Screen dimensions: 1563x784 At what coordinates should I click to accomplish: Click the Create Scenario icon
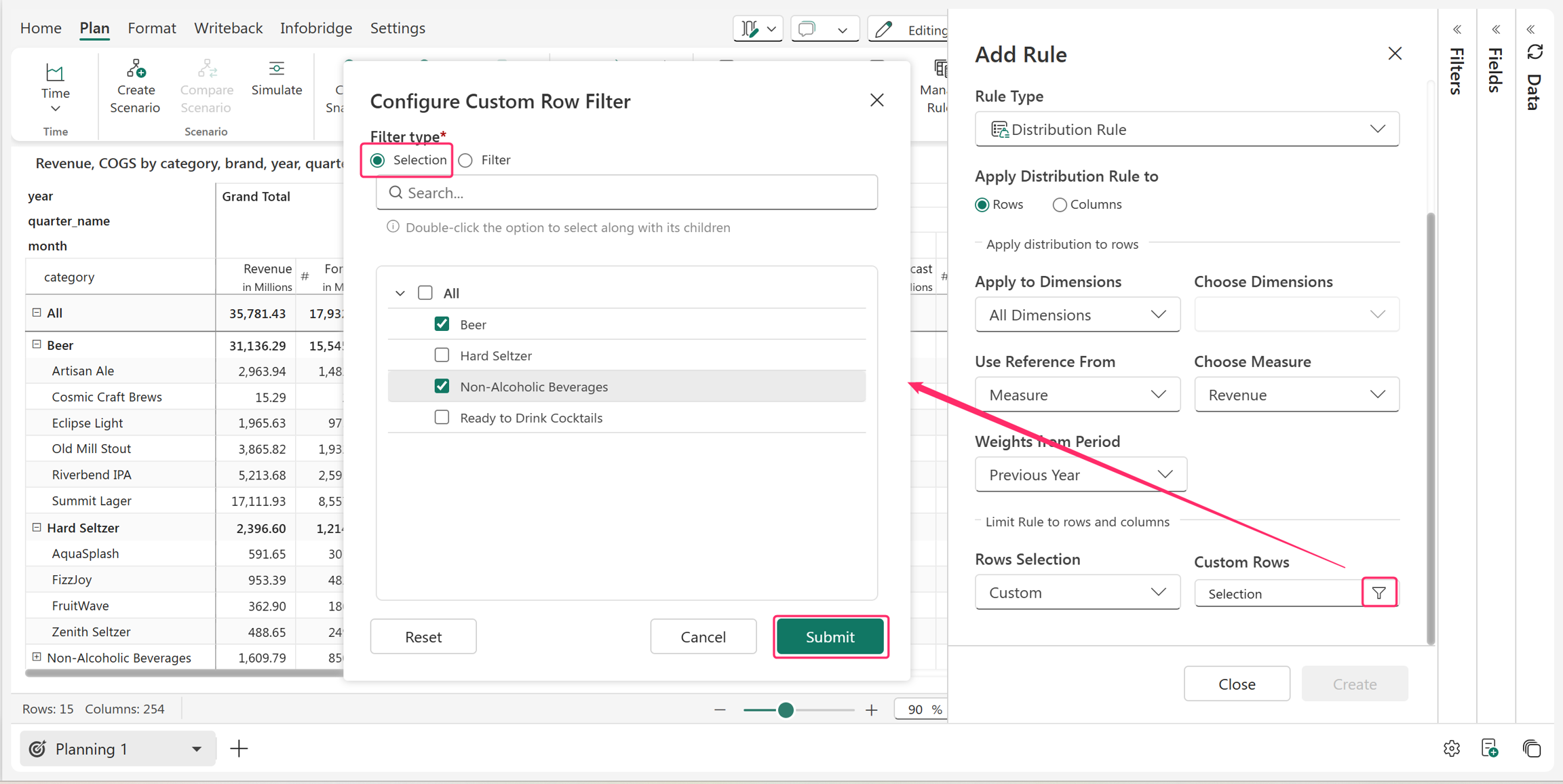(135, 68)
